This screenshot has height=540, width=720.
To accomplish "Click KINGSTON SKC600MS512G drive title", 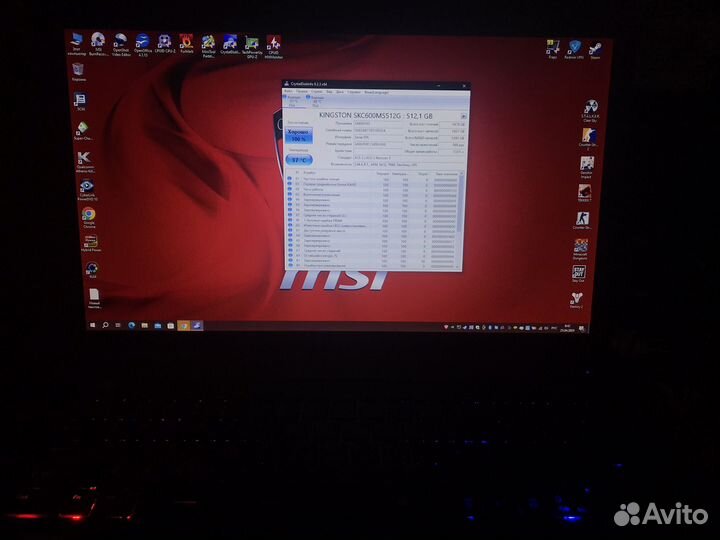I will click(x=376, y=115).
